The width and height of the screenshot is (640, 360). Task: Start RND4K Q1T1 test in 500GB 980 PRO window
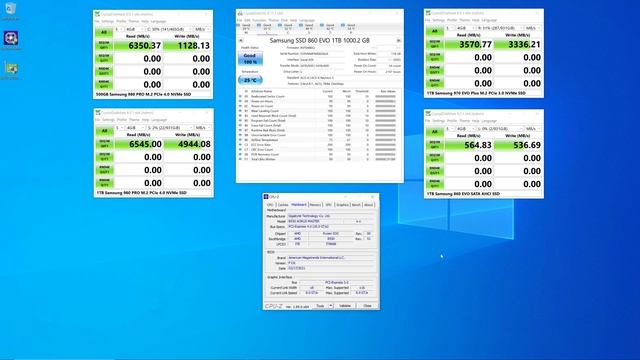pyautogui.click(x=104, y=84)
